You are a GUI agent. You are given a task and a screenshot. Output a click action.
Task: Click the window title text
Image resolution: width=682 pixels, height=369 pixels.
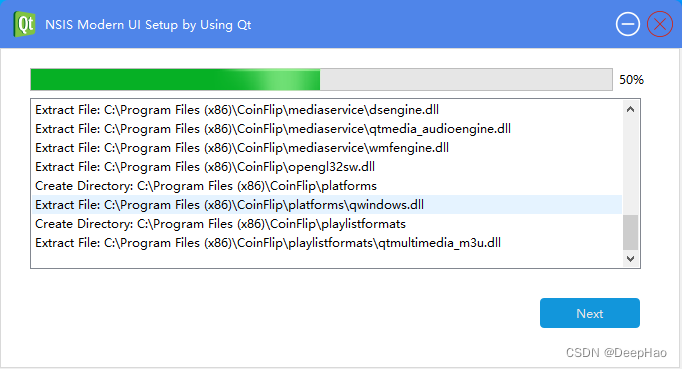point(148,25)
